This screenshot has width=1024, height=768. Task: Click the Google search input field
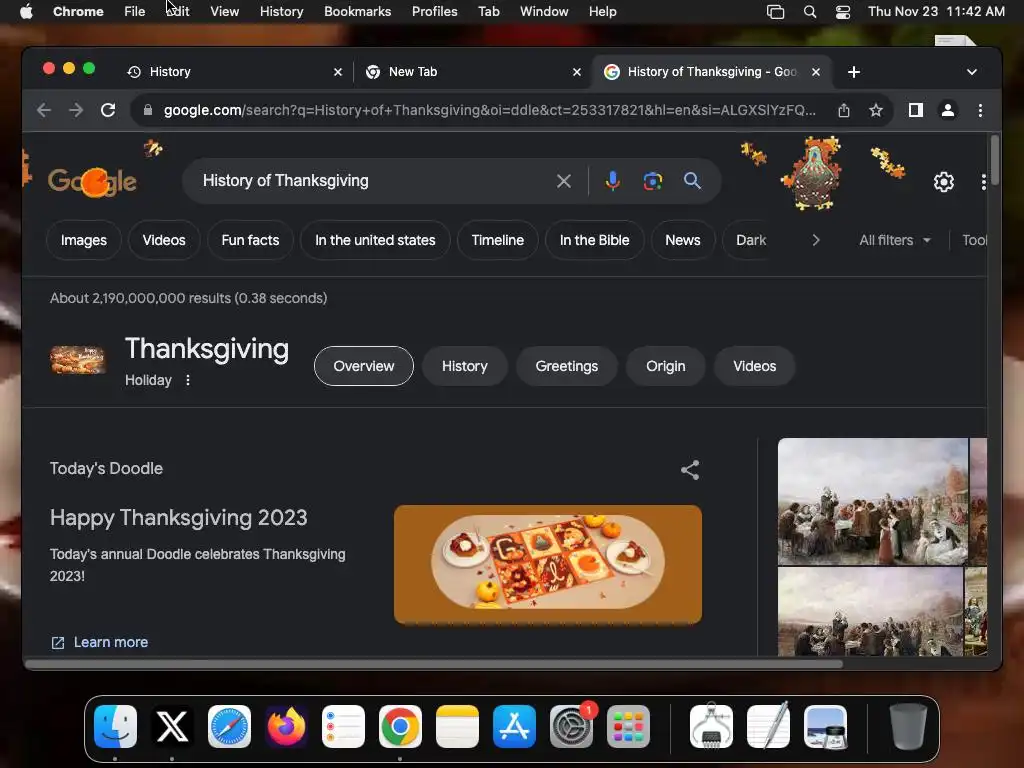[x=372, y=181]
